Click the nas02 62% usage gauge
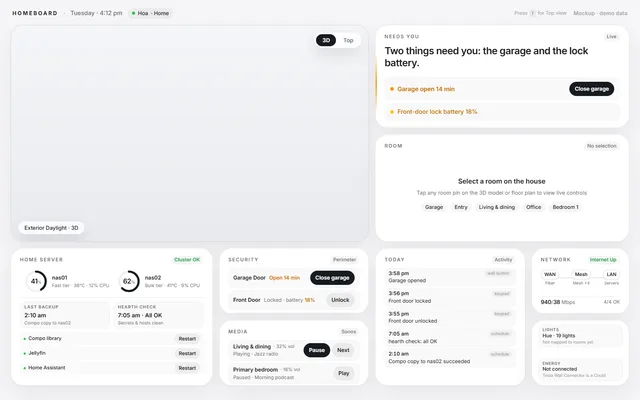 (x=129, y=281)
